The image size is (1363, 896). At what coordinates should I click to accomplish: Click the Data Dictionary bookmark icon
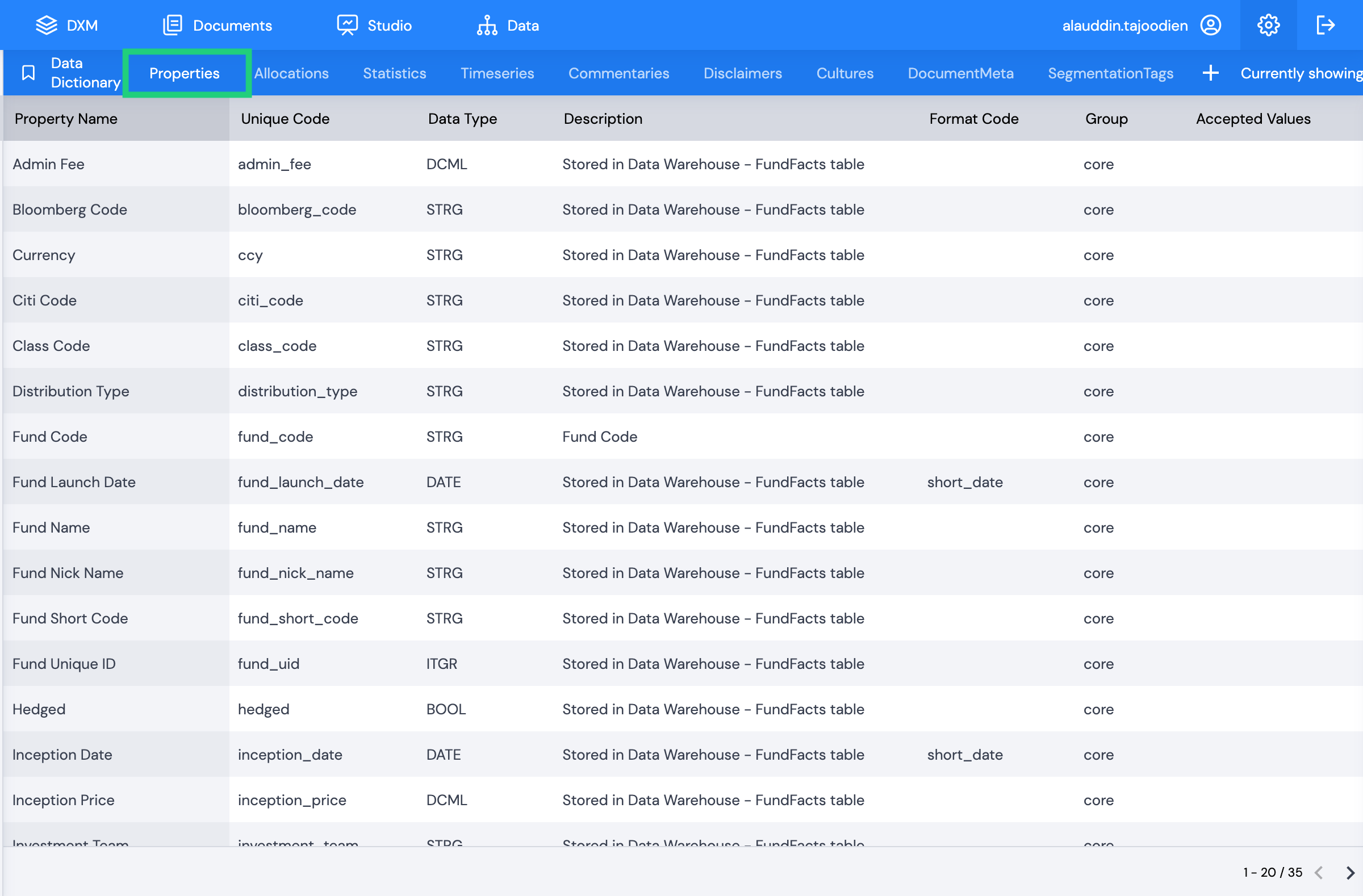tap(28, 73)
